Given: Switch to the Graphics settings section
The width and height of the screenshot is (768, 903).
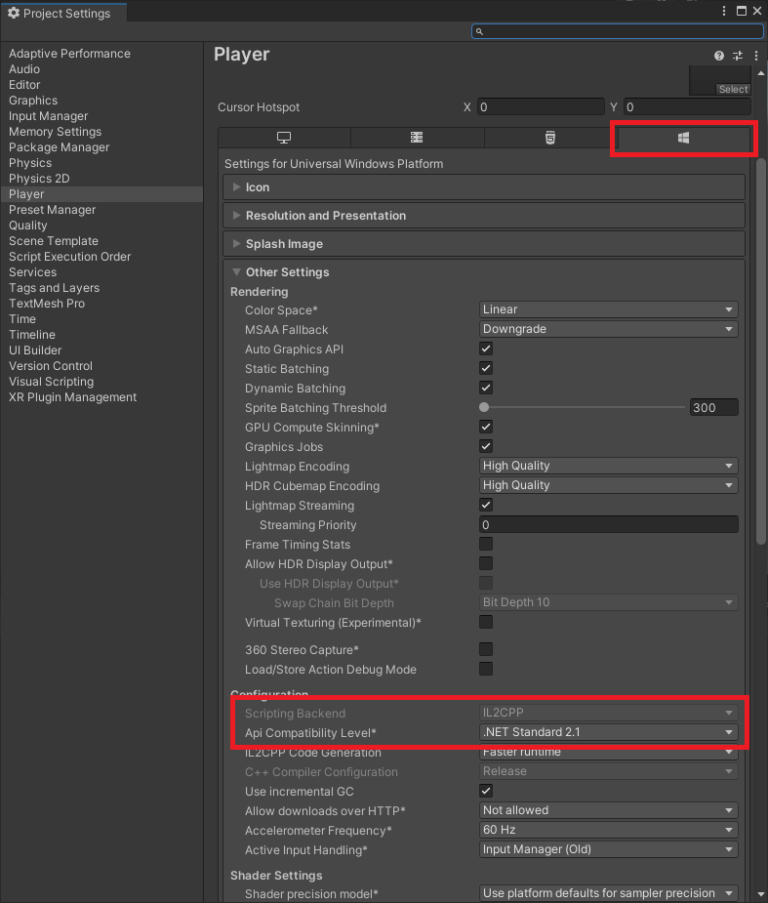Looking at the screenshot, I should [x=33, y=100].
